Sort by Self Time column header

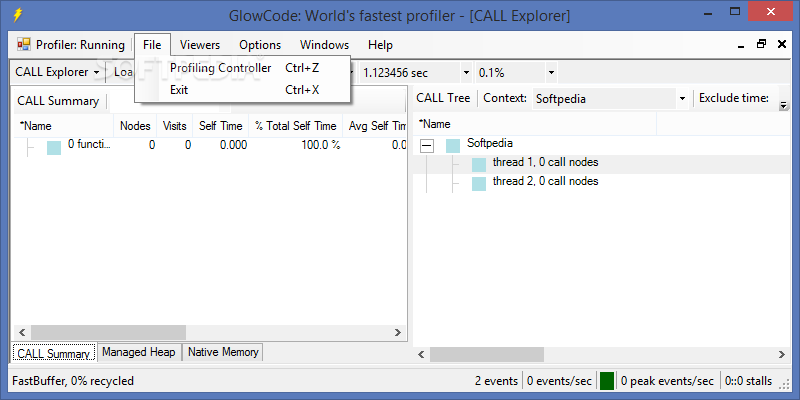click(x=220, y=126)
